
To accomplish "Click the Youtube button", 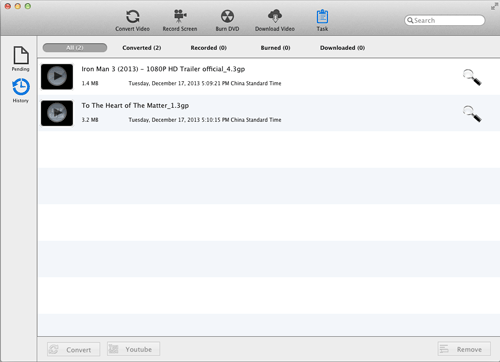I will coord(133,349).
